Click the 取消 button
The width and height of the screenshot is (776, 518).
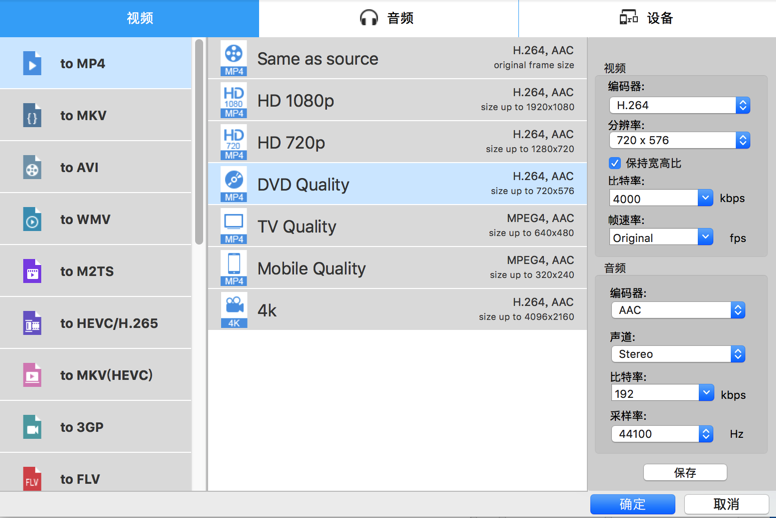(727, 504)
